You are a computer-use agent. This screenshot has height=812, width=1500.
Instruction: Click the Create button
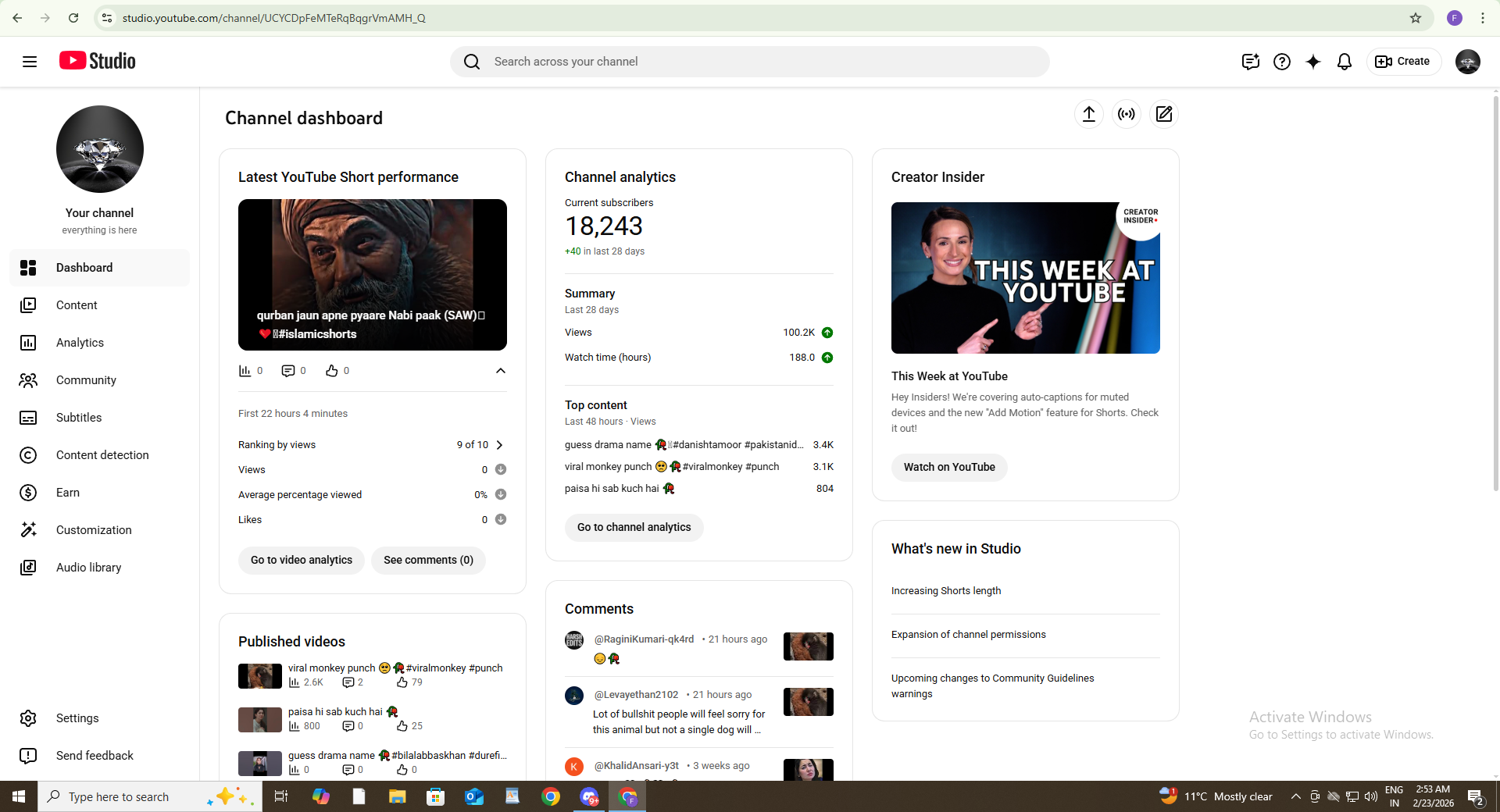(1403, 62)
